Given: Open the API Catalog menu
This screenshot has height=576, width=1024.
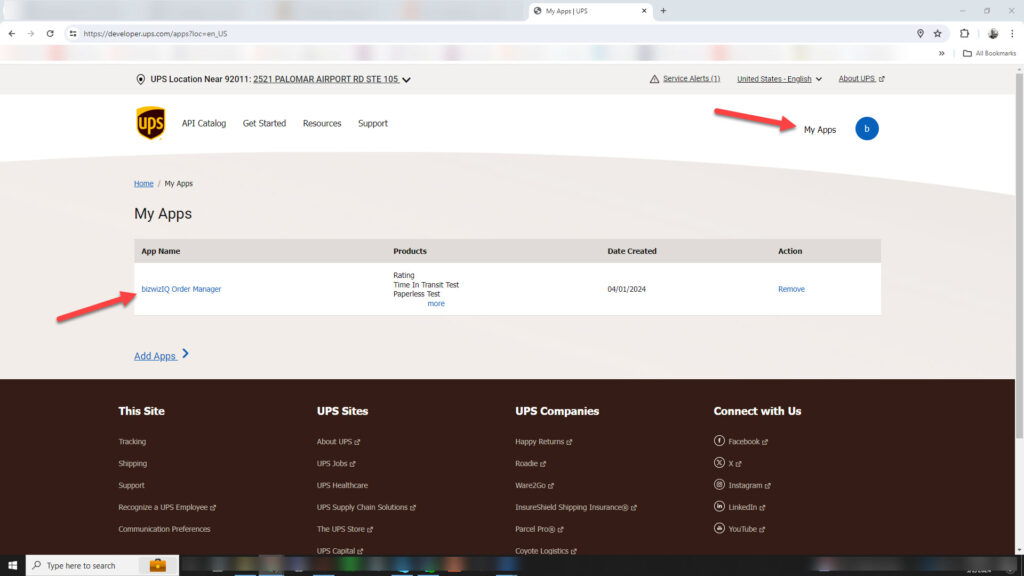Looking at the screenshot, I should click(204, 123).
